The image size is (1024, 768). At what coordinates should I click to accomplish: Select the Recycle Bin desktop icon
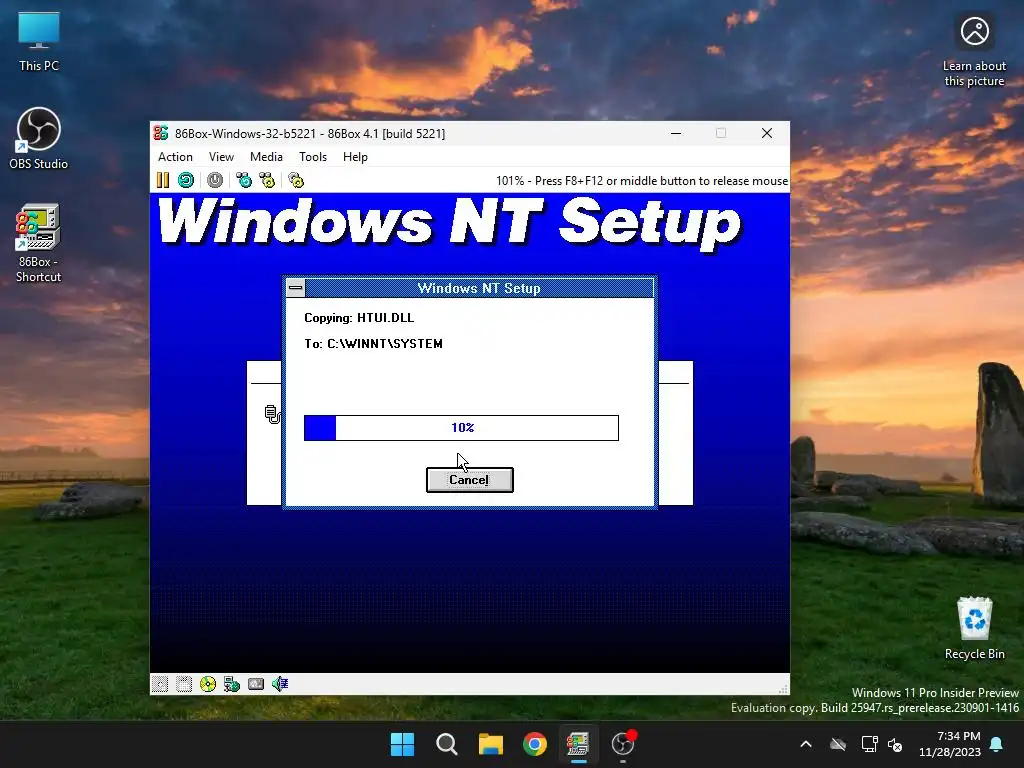click(974, 628)
